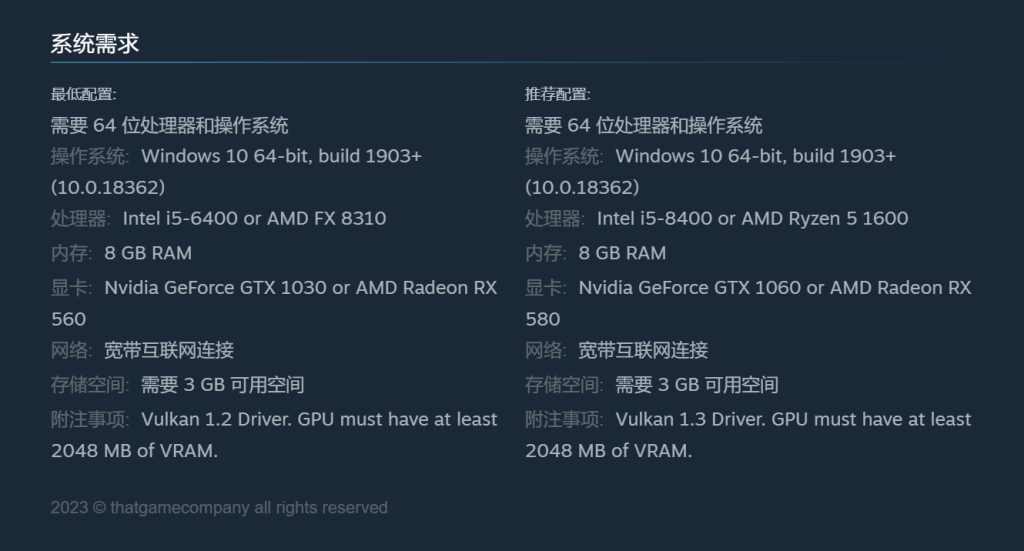The width and height of the screenshot is (1024, 551).
Task: Click the 最低配置 label
Action: (83, 94)
